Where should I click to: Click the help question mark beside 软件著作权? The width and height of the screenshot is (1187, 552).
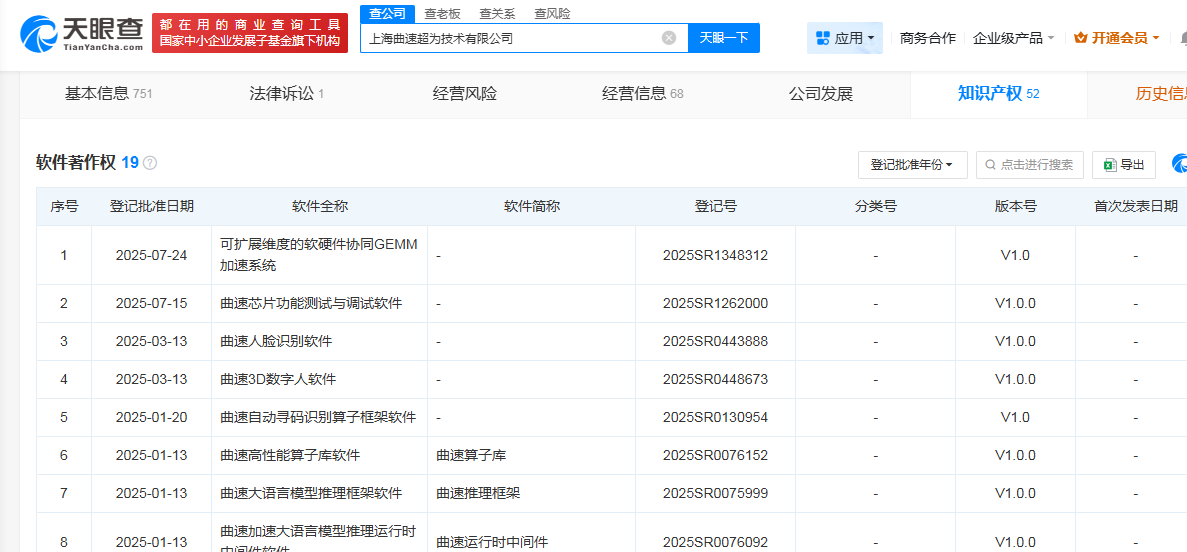click(151, 163)
